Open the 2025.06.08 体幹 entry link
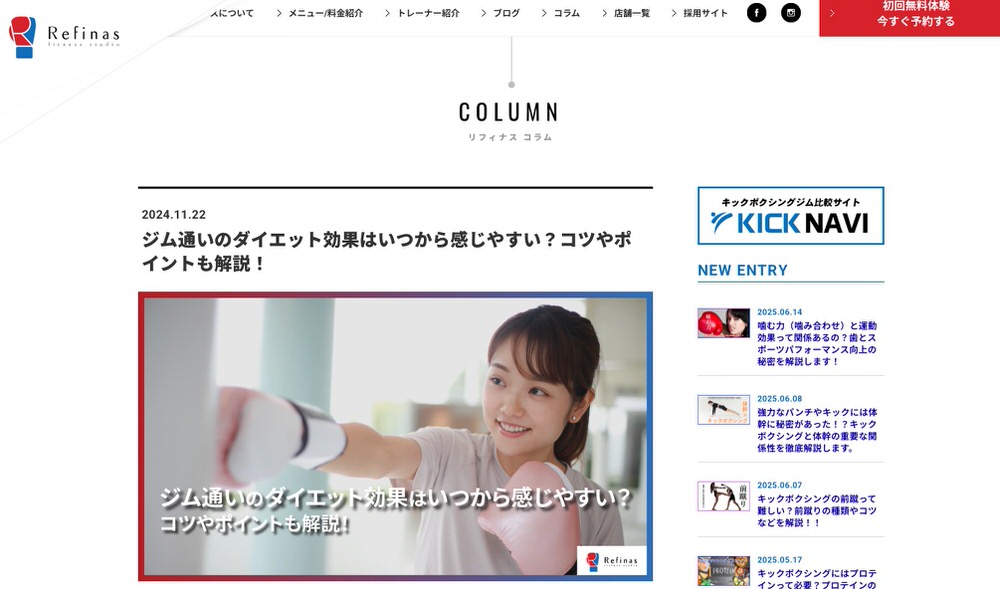The image size is (1000, 589). coord(817,430)
